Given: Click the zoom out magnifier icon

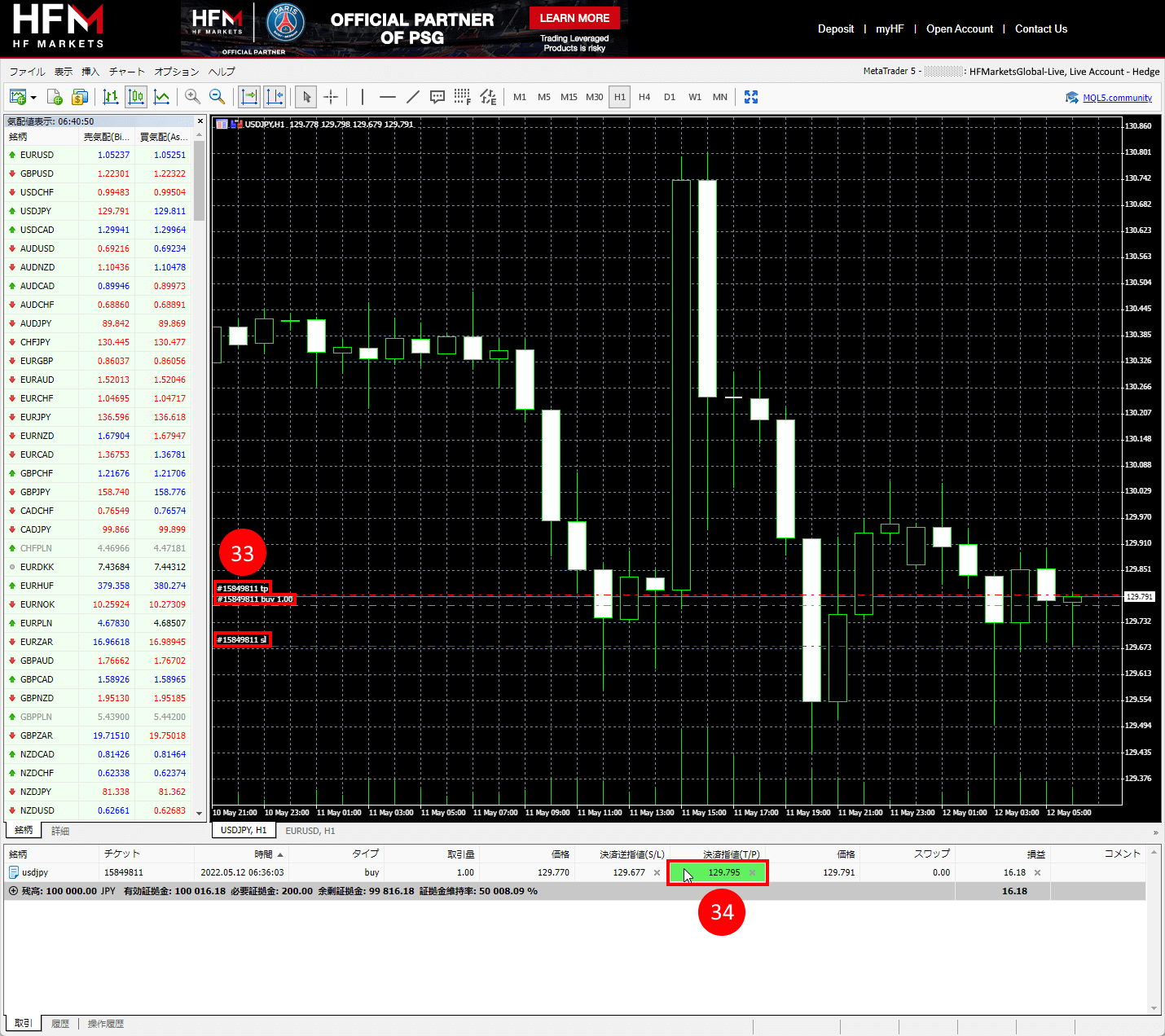Looking at the screenshot, I should pyautogui.click(x=218, y=97).
